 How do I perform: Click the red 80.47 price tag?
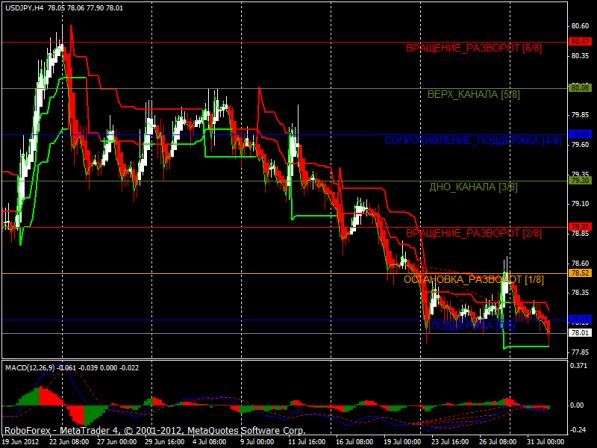580,41
